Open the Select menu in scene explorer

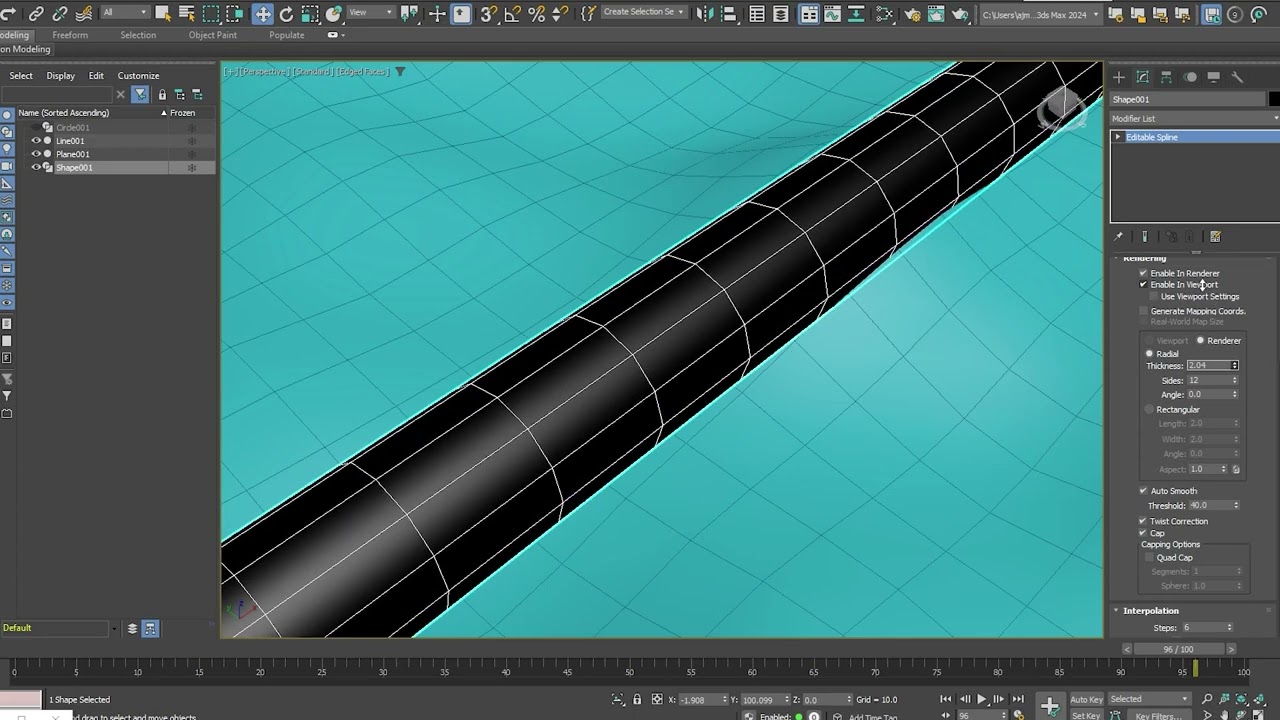(21, 76)
